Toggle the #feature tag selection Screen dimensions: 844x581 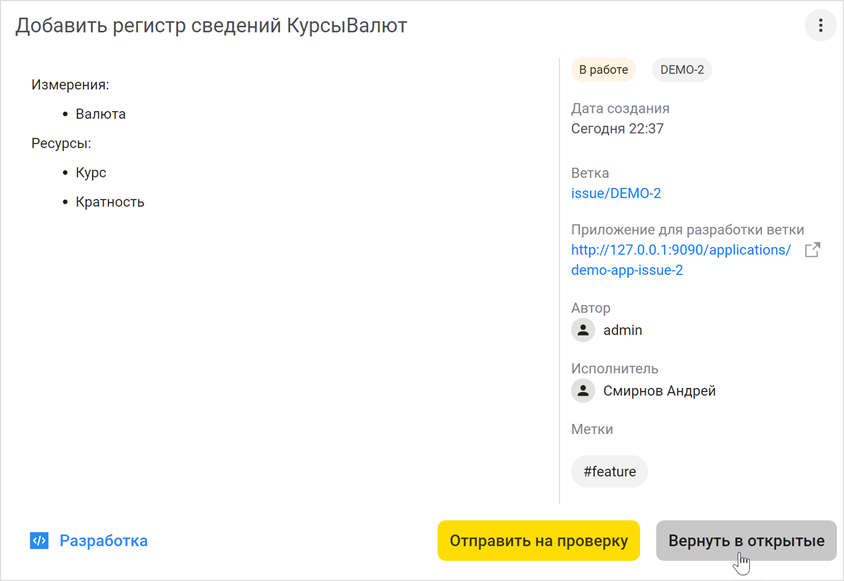[609, 471]
